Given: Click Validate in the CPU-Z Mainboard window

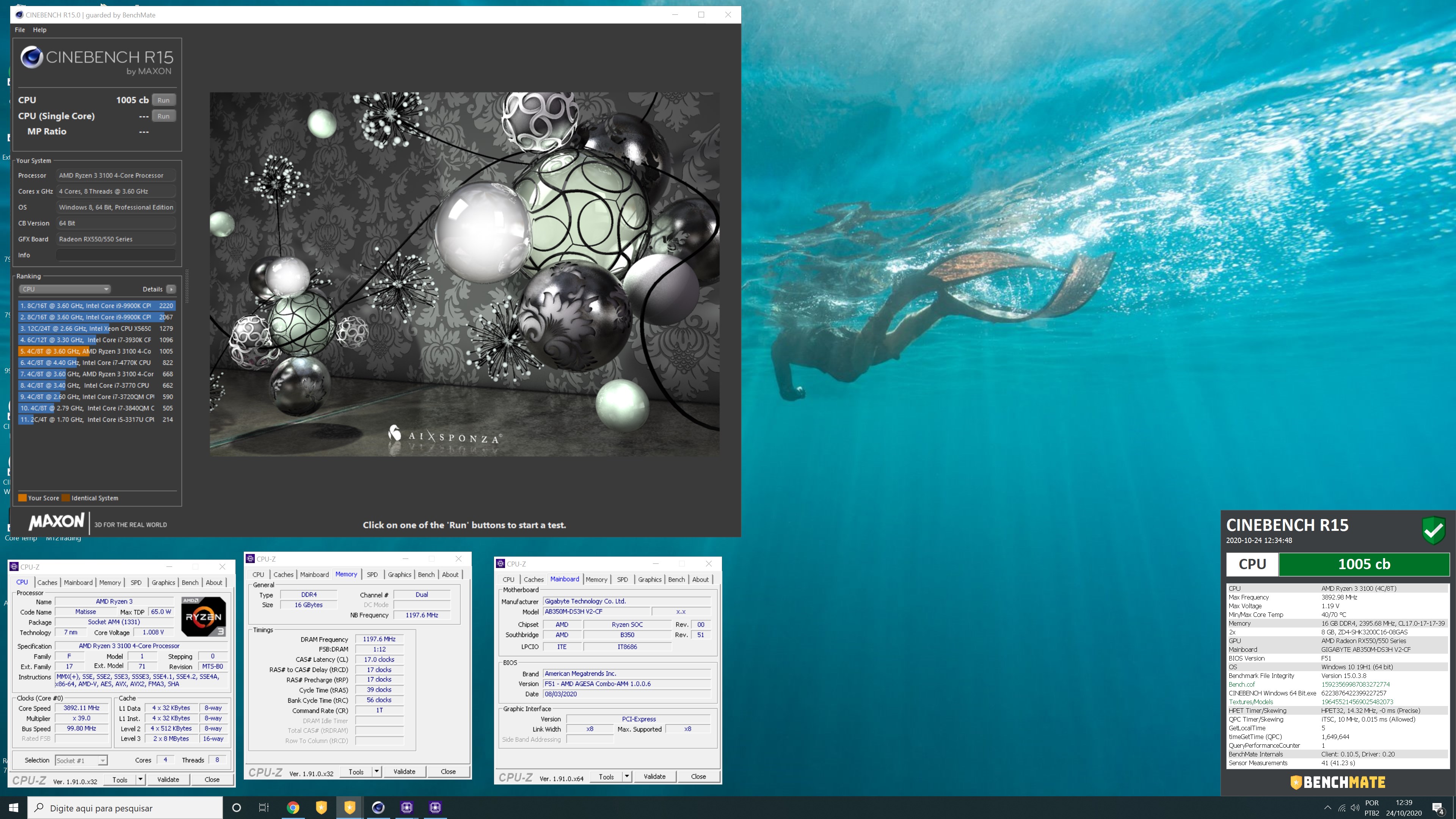Looking at the screenshot, I should [654, 777].
